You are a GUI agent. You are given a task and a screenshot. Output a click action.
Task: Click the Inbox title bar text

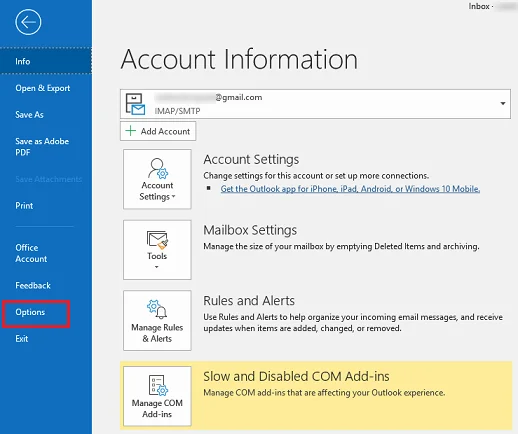(479, 6)
